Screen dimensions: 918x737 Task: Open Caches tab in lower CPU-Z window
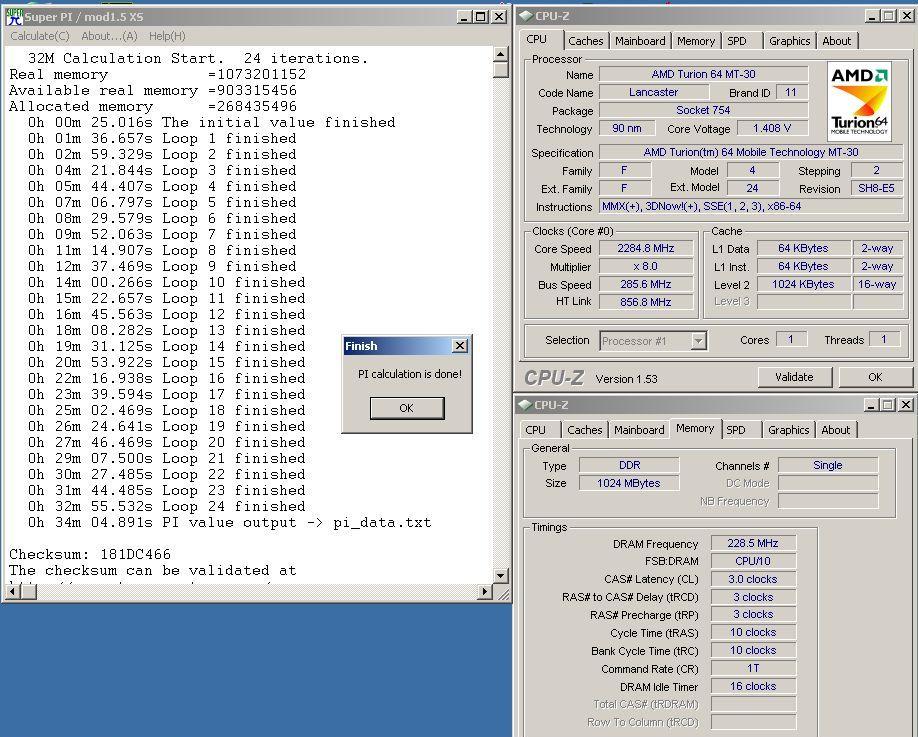click(584, 430)
